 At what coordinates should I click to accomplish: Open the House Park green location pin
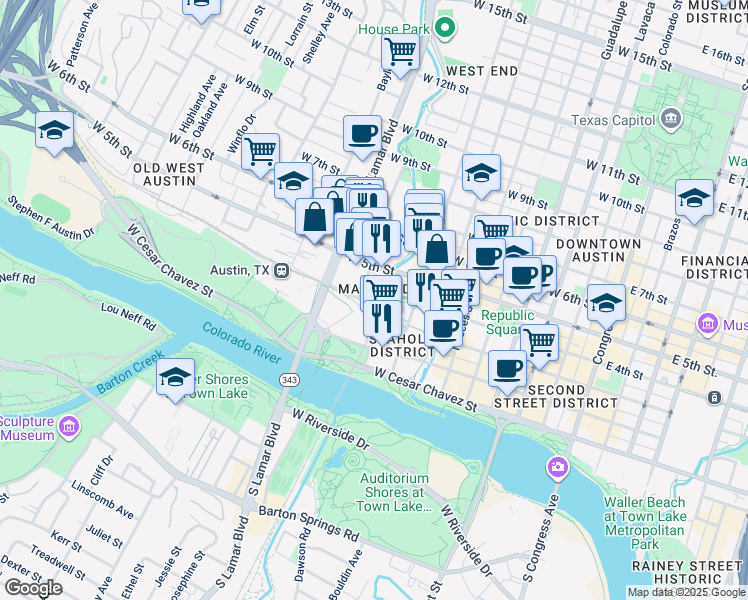pyautogui.click(x=445, y=28)
